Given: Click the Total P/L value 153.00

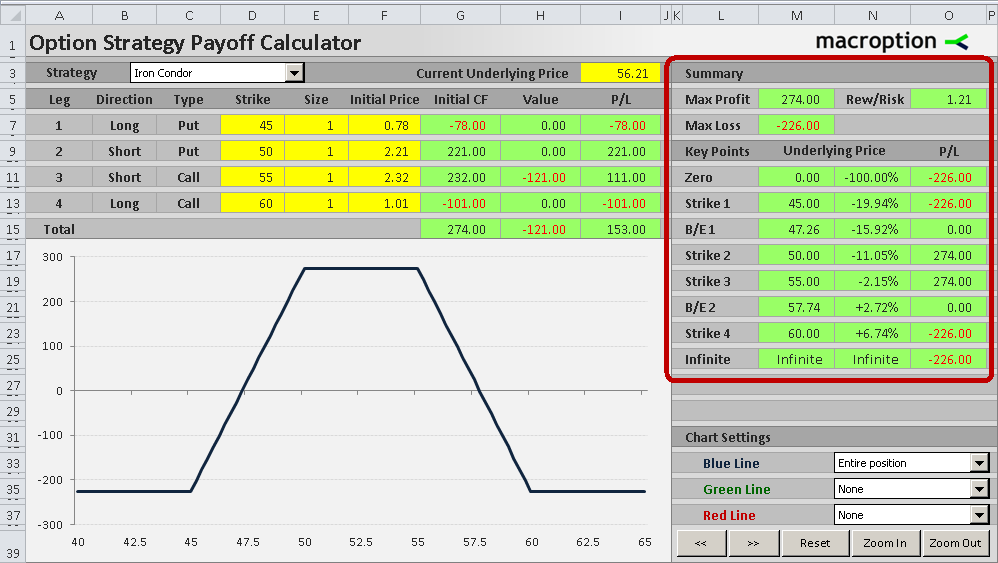Looking at the screenshot, I should point(621,230).
